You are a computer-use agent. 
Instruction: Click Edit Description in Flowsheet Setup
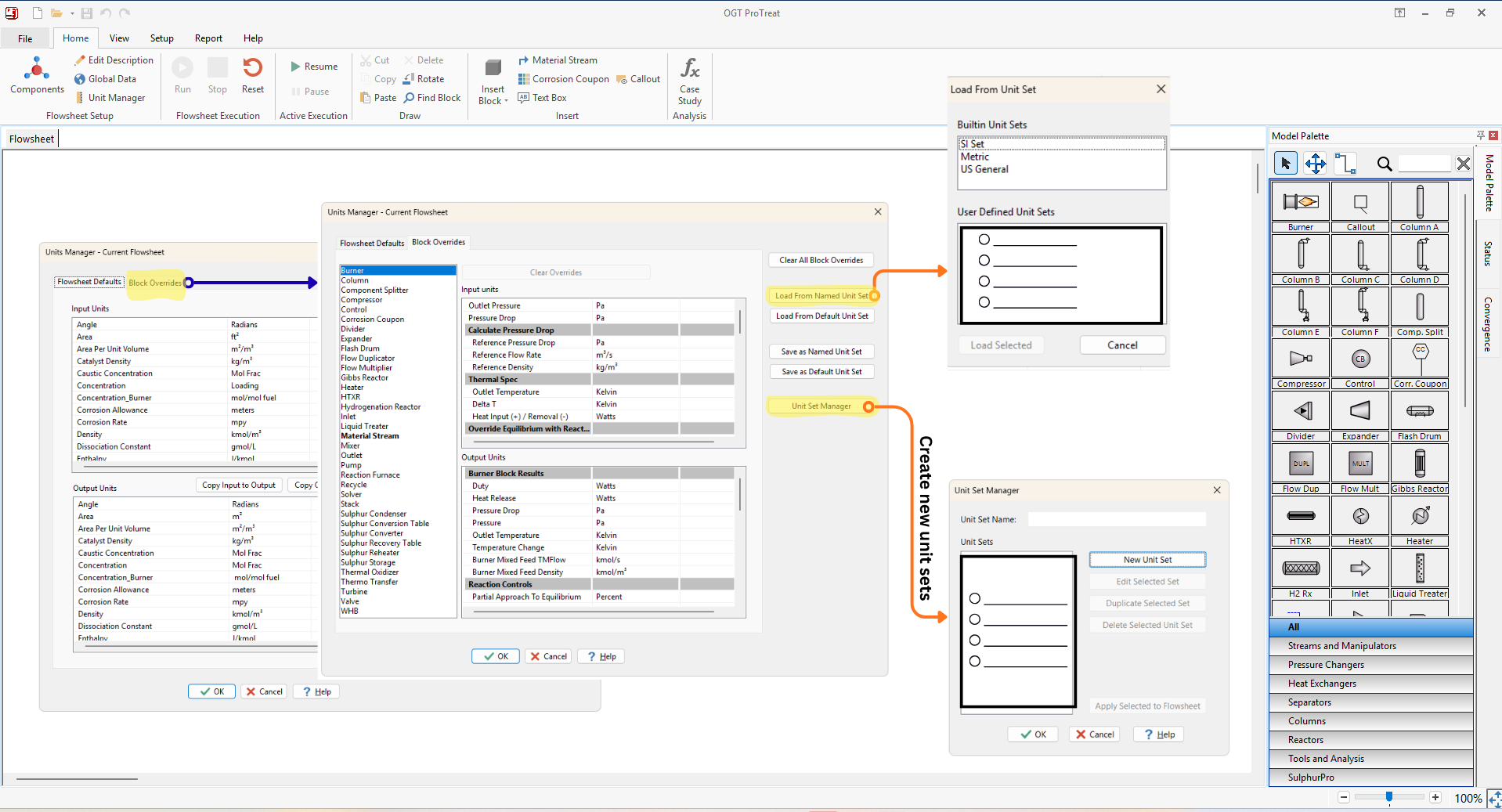coord(114,60)
